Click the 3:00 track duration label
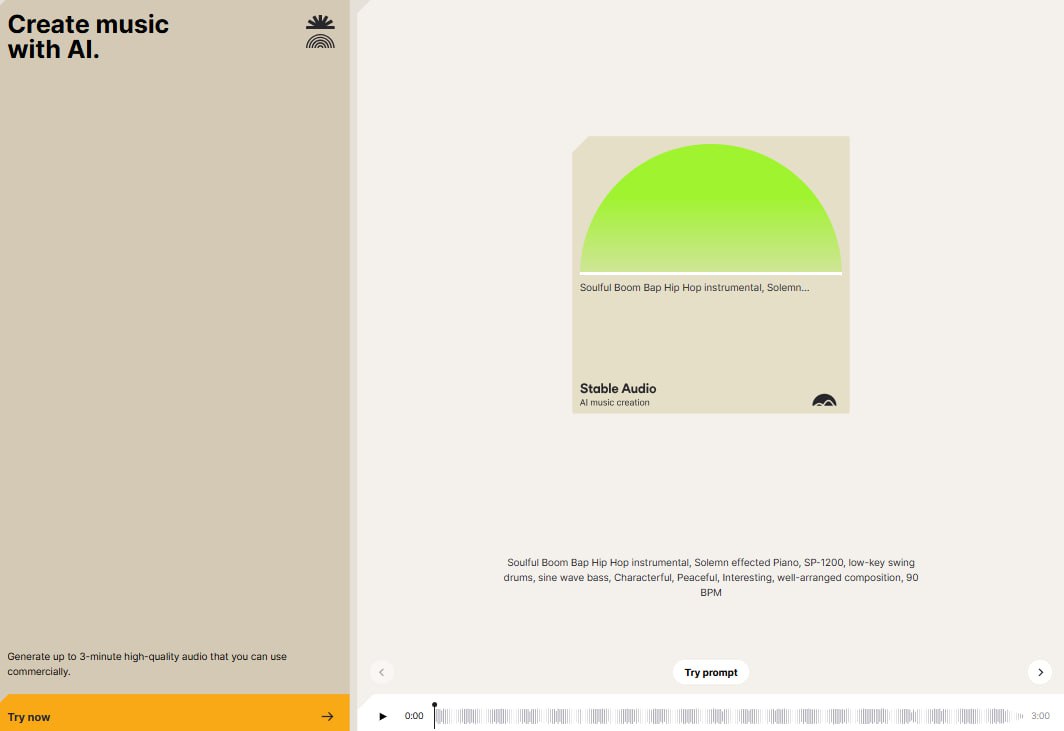This screenshot has width=1064, height=731. 1040,716
